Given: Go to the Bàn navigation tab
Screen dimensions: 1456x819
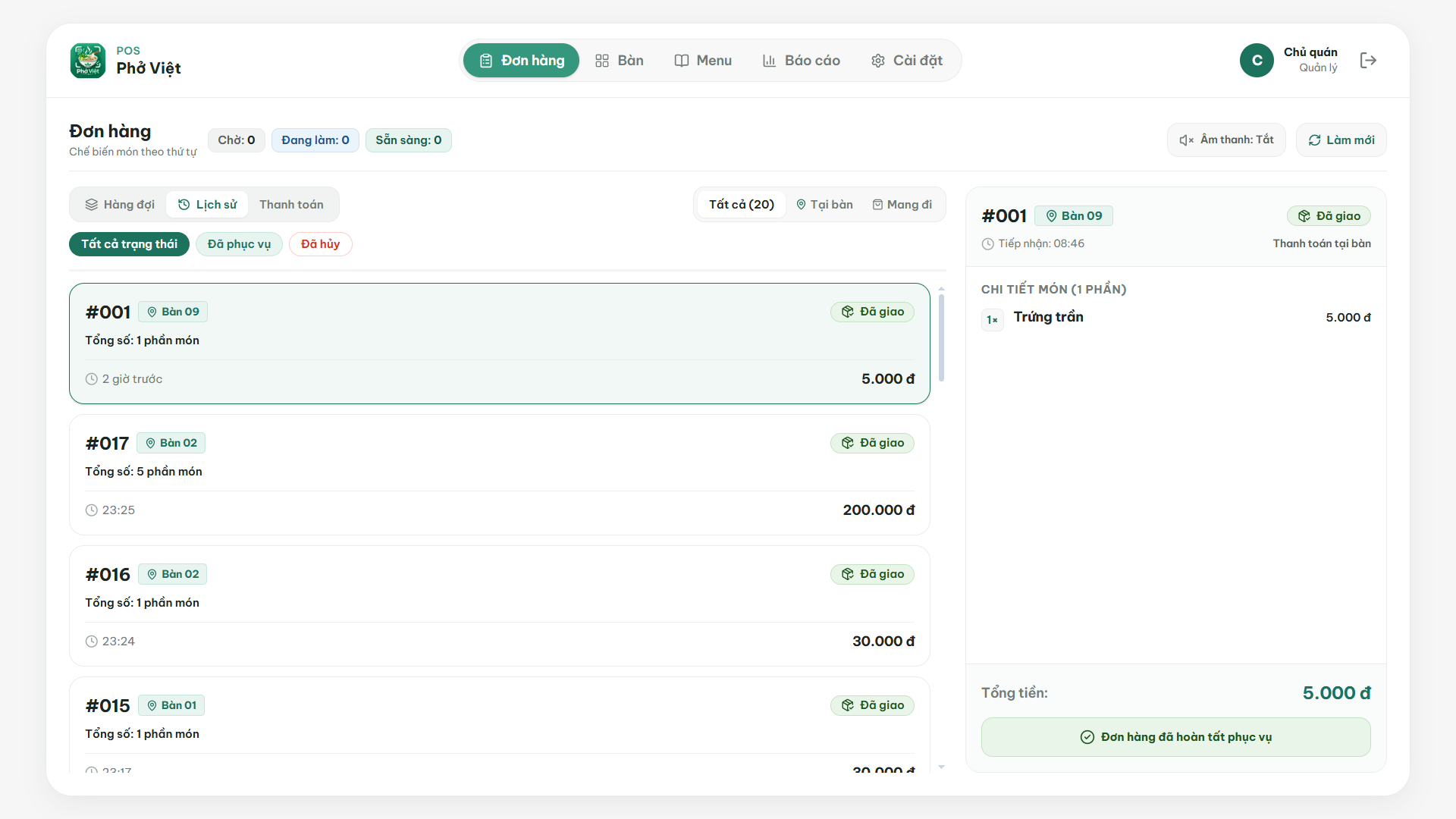Looking at the screenshot, I should tap(620, 61).
